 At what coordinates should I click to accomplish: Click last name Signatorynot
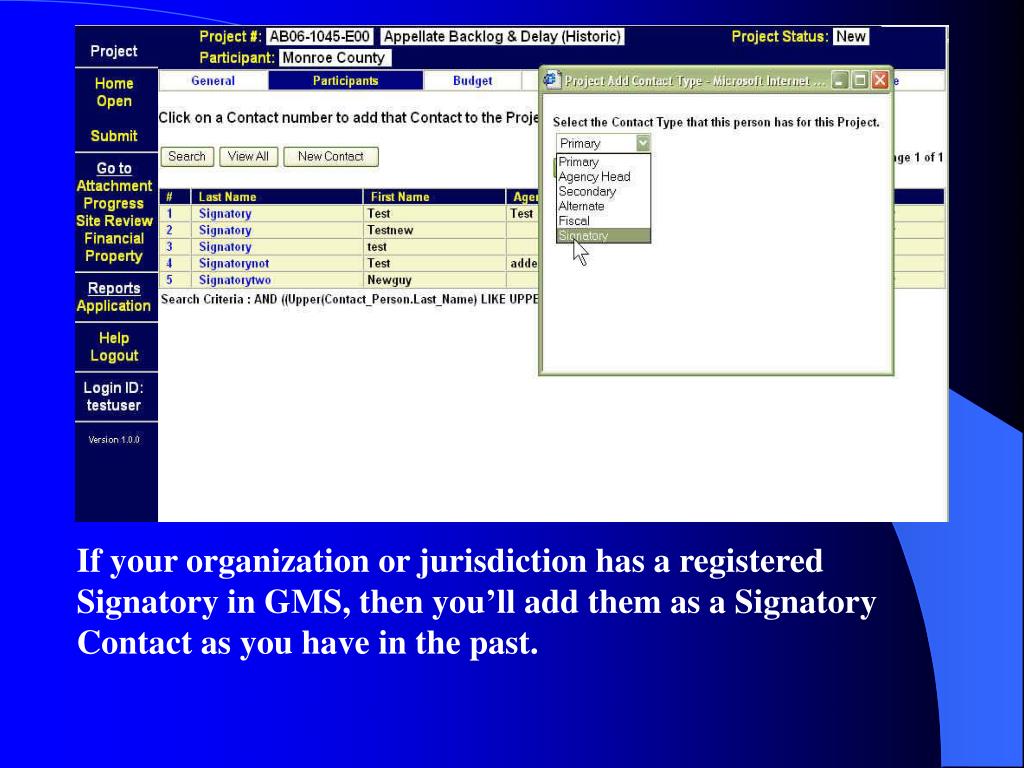pyautogui.click(x=234, y=263)
